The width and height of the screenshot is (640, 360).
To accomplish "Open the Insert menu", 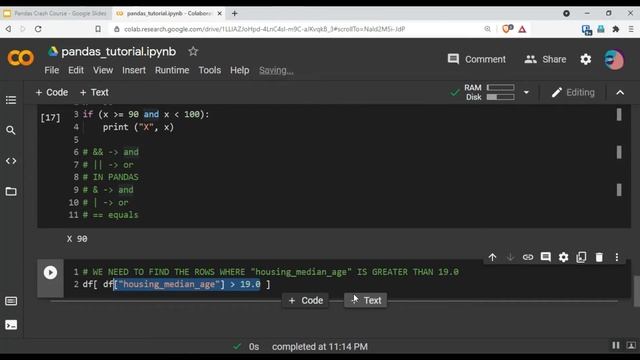I will [x=134, y=70].
